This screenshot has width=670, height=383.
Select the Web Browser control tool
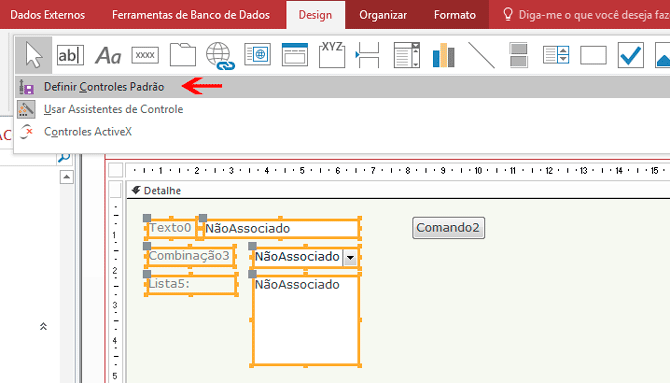click(x=257, y=55)
